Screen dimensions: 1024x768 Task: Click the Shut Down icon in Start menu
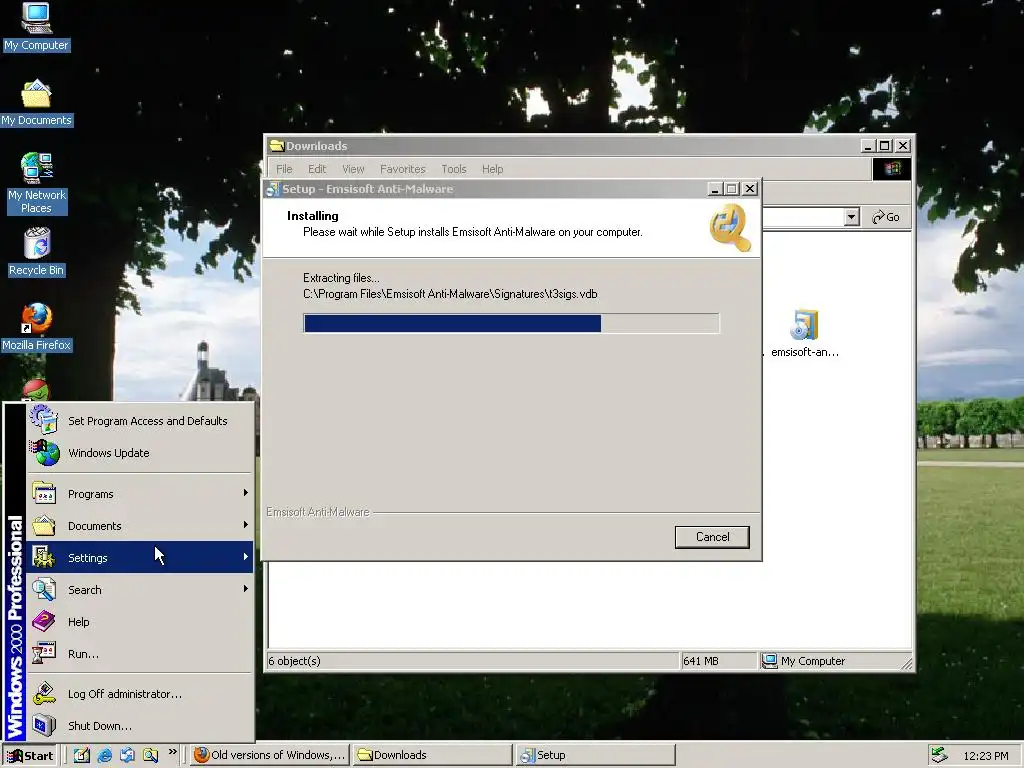pos(44,725)
